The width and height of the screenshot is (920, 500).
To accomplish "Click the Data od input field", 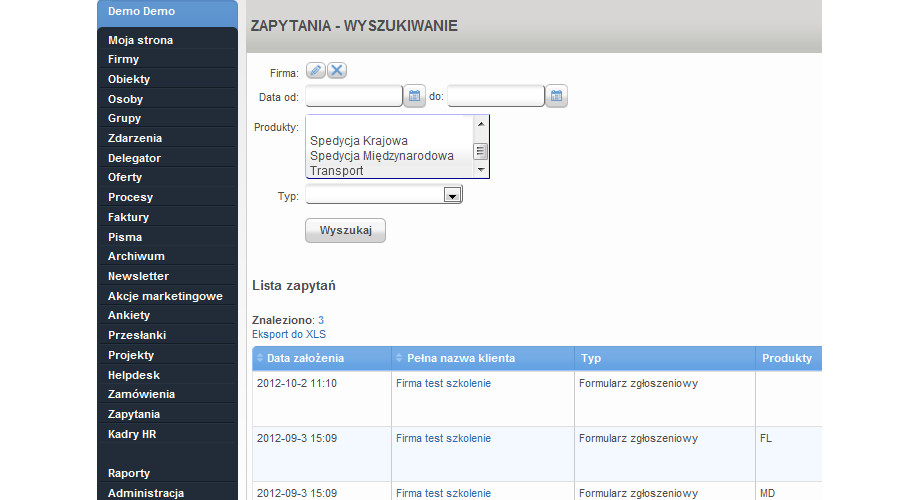I will click(x=354, y=96).
